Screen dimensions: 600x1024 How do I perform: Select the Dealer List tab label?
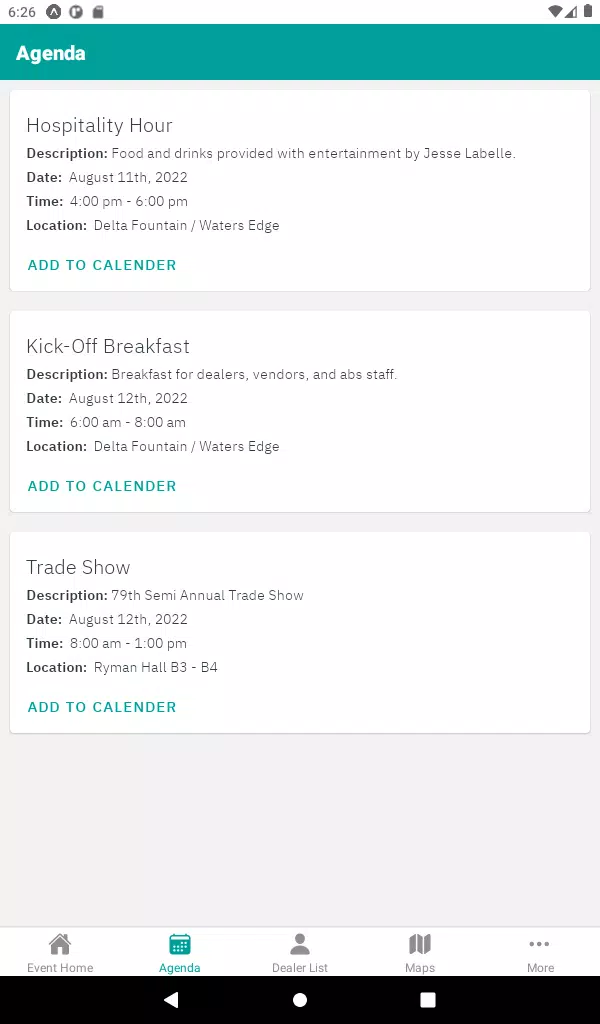click(x=300, y=968)
